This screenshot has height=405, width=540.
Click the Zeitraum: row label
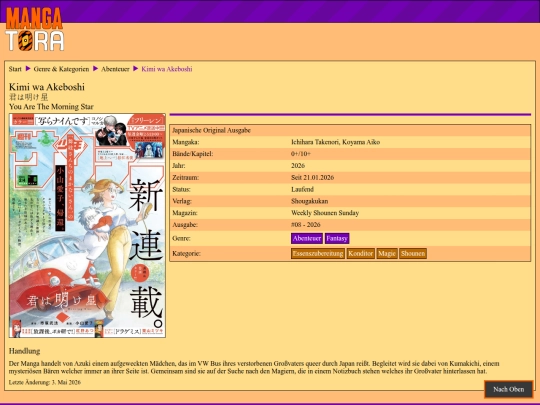click(x=186, y=177)
